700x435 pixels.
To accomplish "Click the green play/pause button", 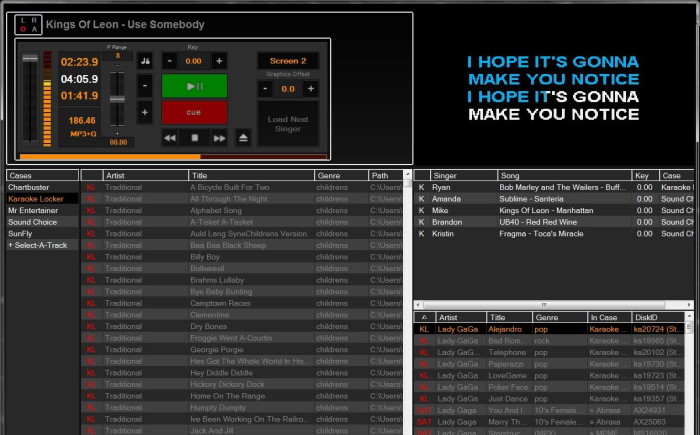I will coord(194,86).
